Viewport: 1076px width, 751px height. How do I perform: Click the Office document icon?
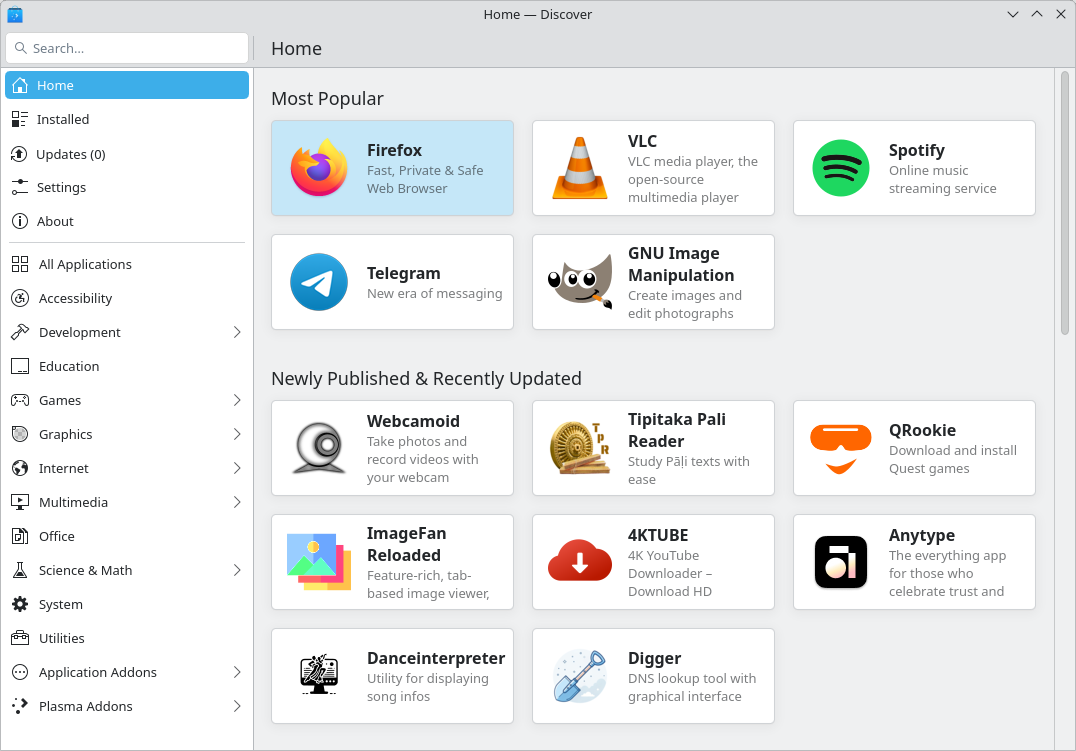click(x=20, y=536)
